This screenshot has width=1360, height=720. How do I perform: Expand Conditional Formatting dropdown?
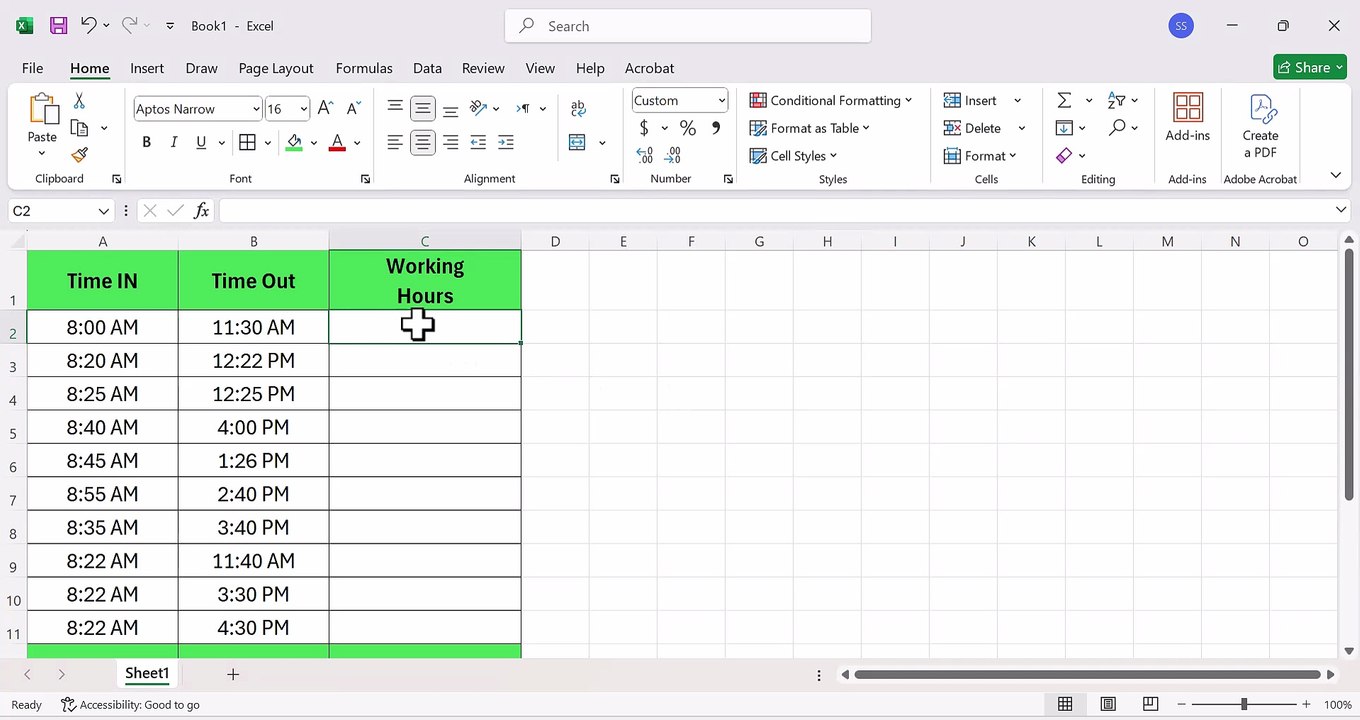tap(908, 100)
